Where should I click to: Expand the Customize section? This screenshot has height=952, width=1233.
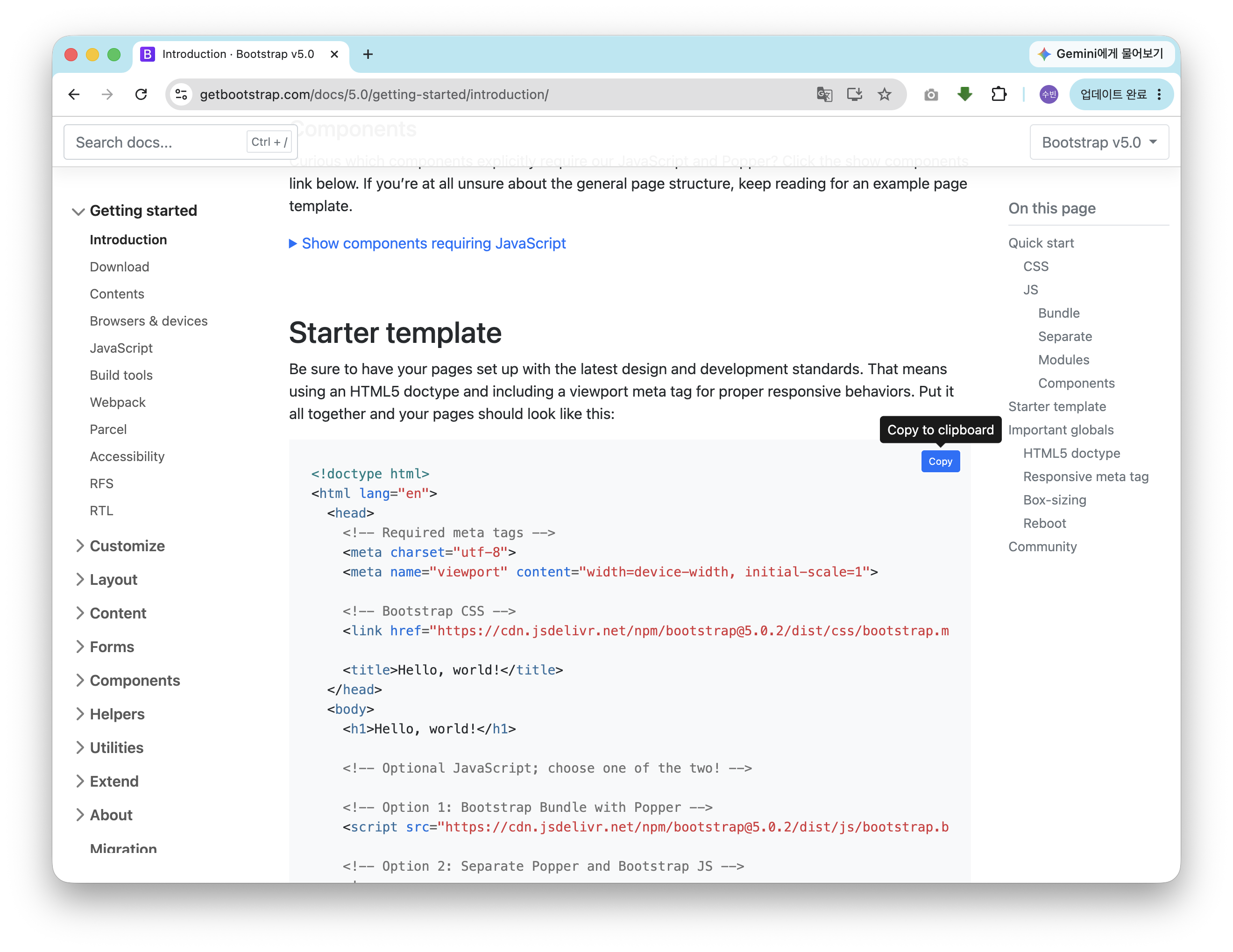pyautogui.click(x=120, y=546)
